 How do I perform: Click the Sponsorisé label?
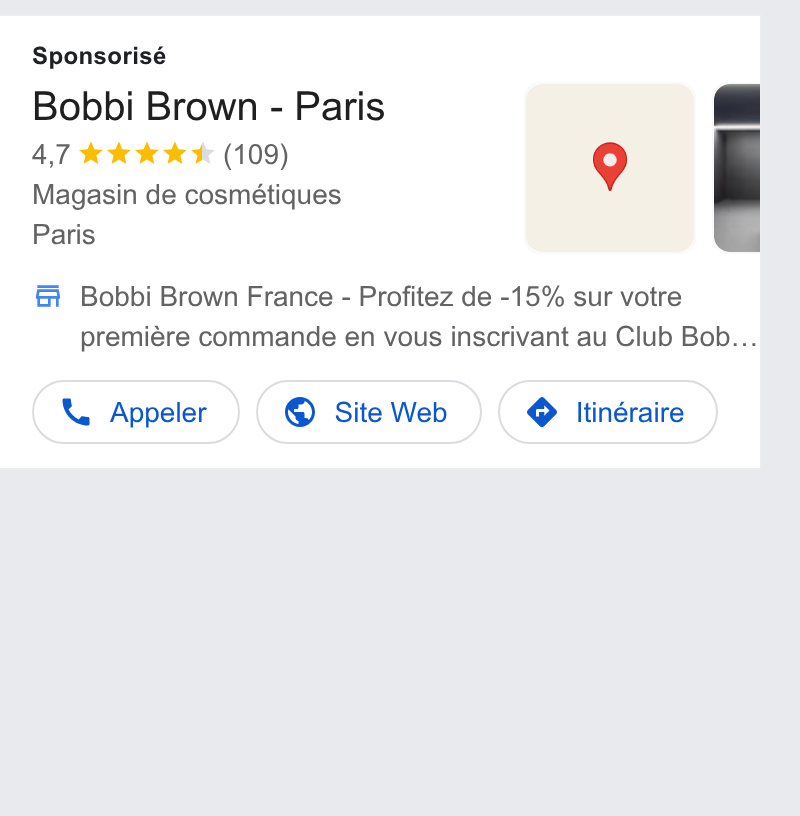pos(99,56)
